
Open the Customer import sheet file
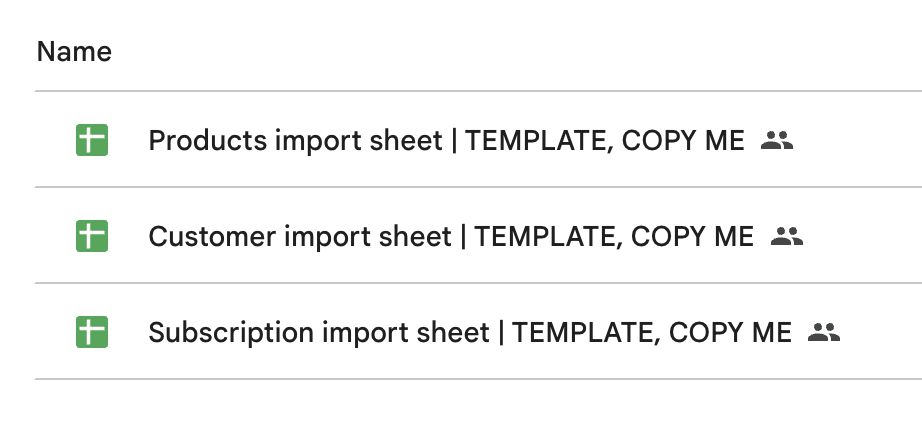click(450, 236)
